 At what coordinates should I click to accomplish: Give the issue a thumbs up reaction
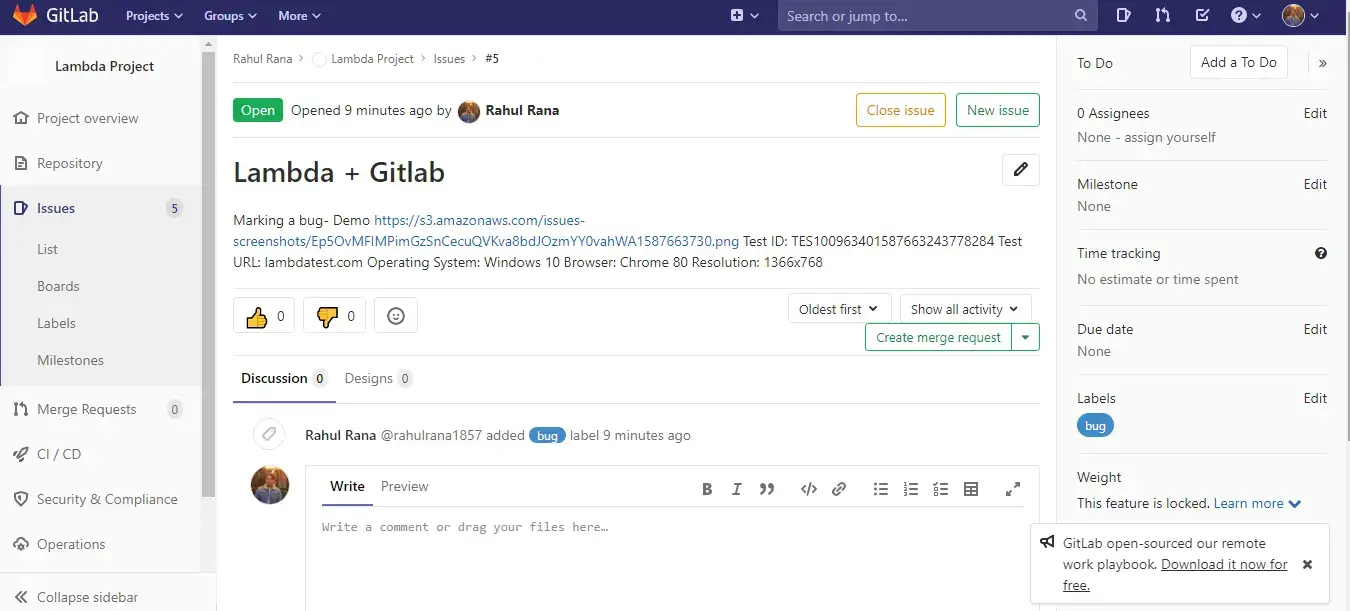coord(263,315)
